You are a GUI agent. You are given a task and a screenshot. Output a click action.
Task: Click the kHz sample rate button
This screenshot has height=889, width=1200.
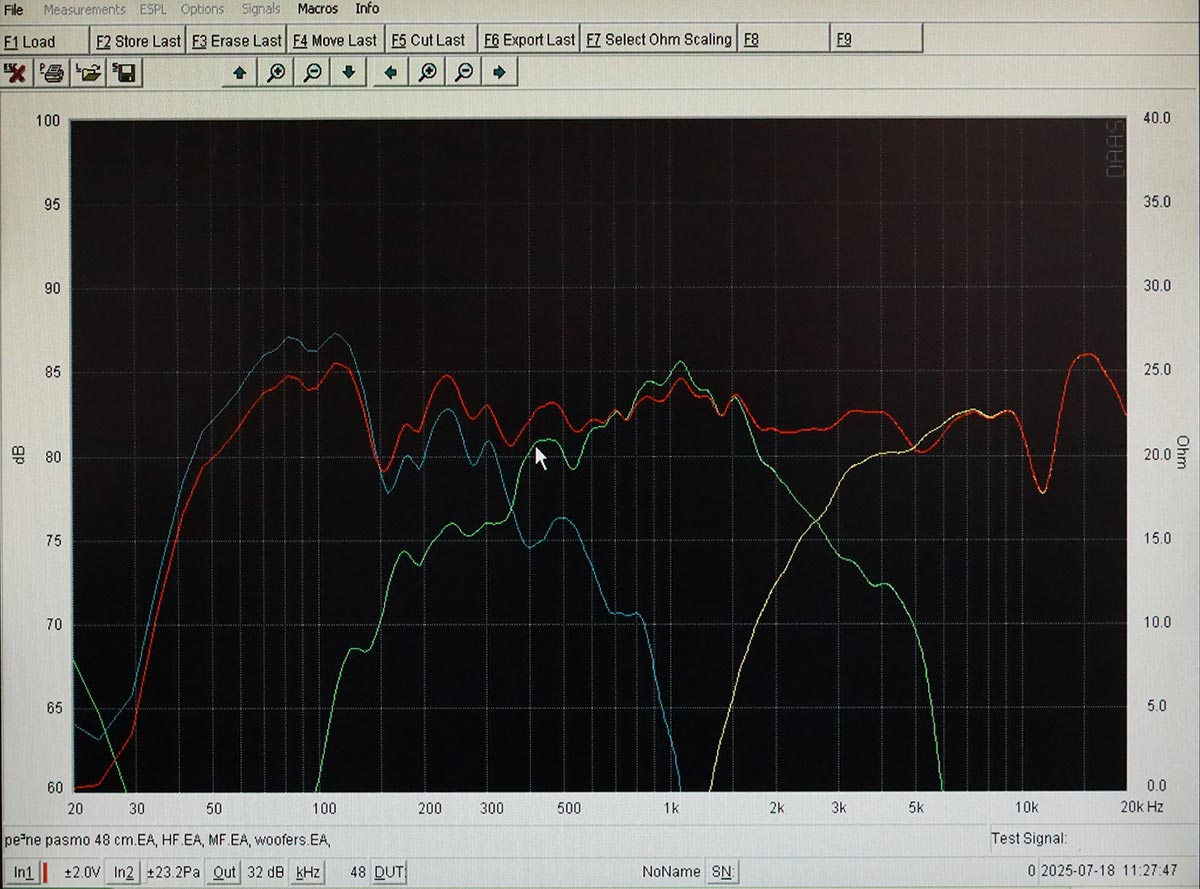tap(309, 873)
